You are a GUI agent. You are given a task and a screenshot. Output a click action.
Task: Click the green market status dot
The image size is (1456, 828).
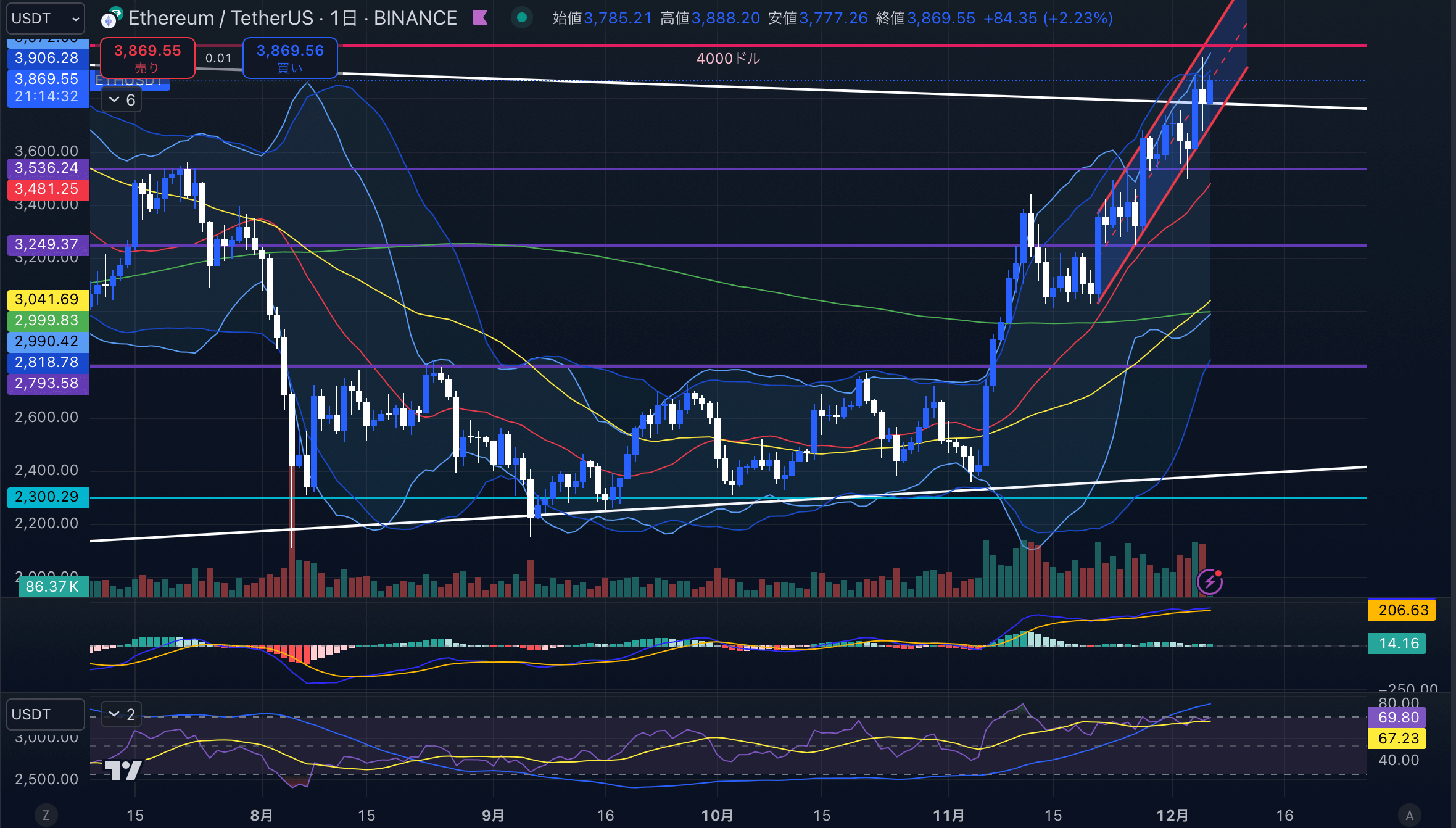point(522,18)
